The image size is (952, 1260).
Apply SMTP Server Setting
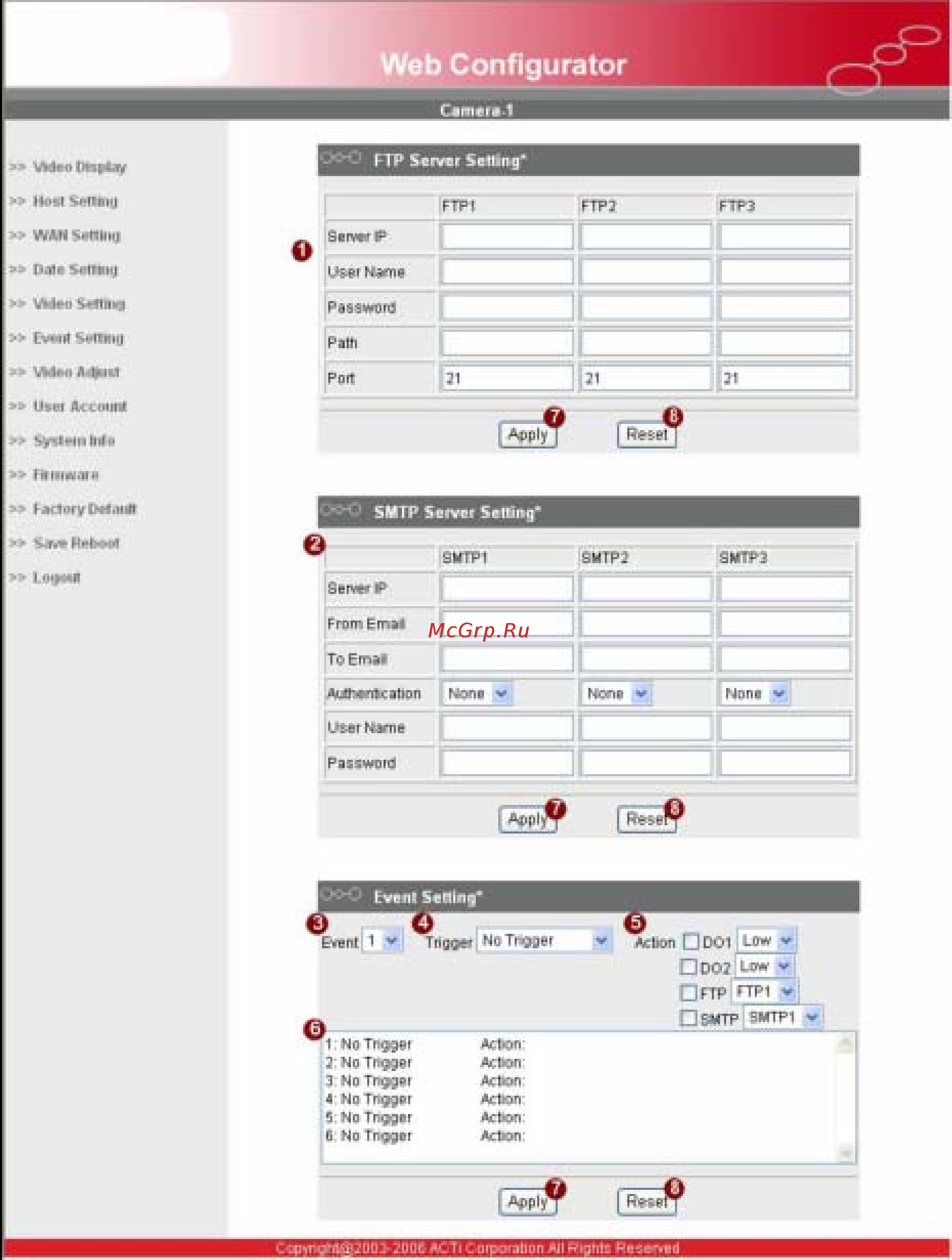coord(527,820)
